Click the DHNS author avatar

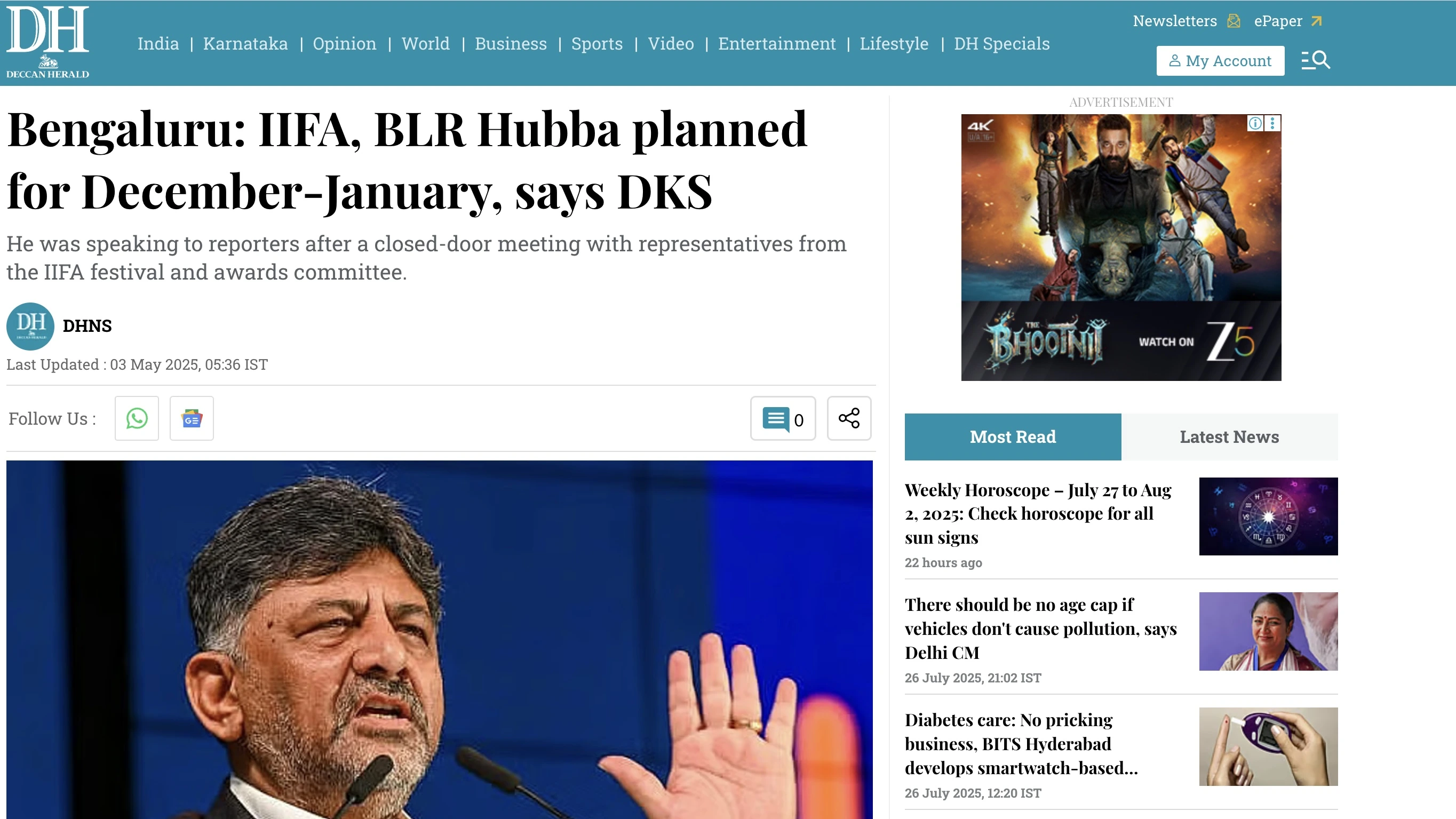30,326
